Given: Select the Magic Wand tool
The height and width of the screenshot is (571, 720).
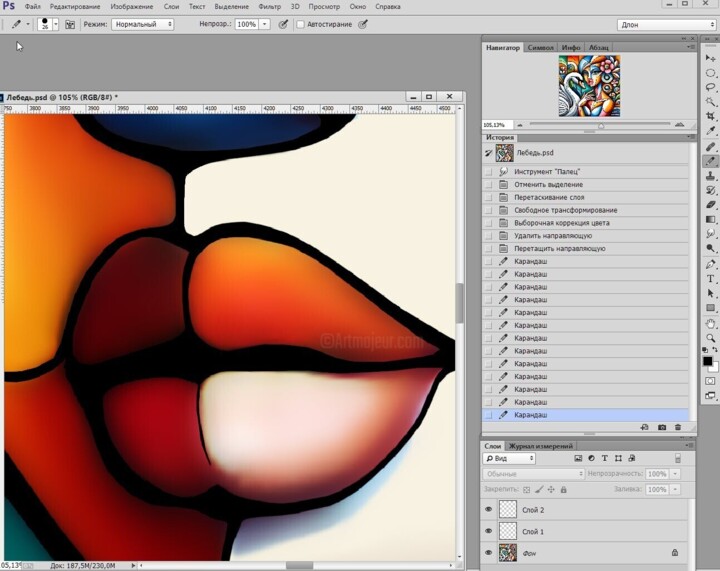Looking at the screenshot, I should 710,101.
